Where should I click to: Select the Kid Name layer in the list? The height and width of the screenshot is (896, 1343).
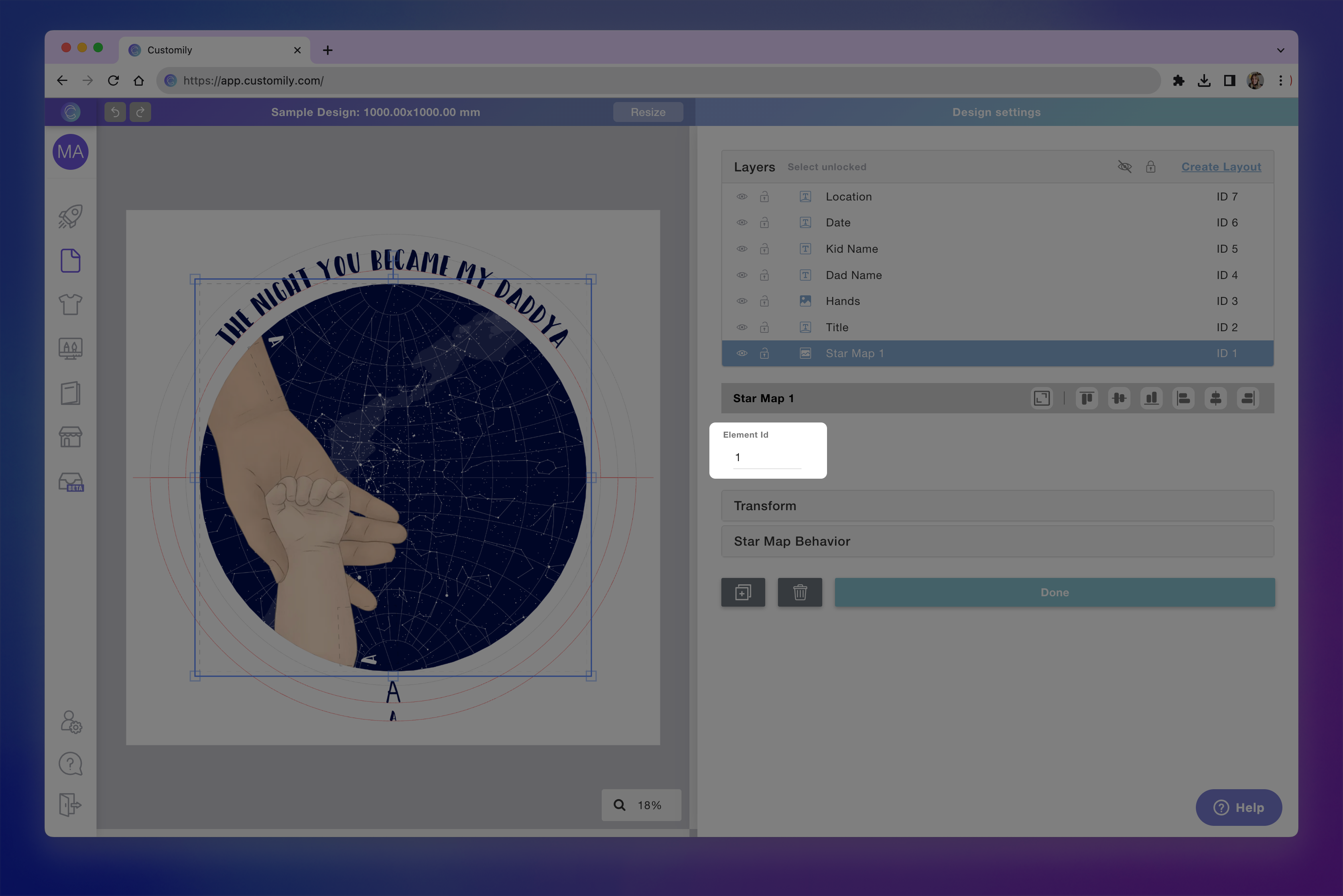tap(851, 249)
